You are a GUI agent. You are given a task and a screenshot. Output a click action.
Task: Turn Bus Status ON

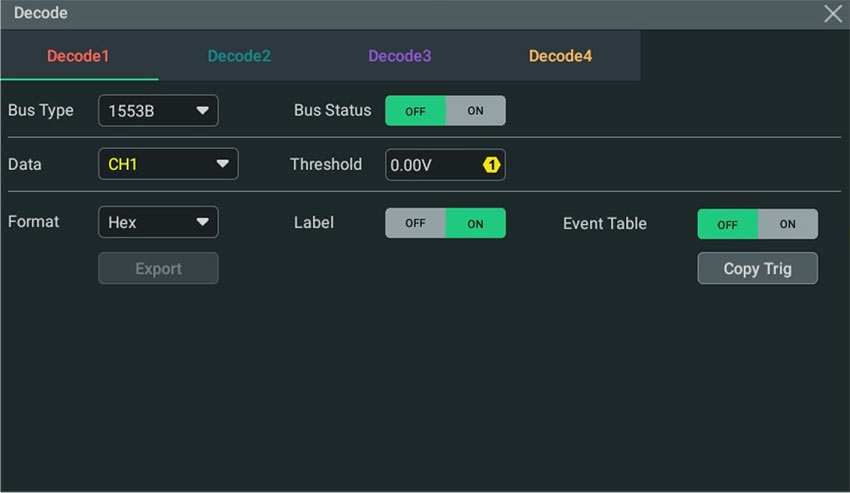coord(475,111)
